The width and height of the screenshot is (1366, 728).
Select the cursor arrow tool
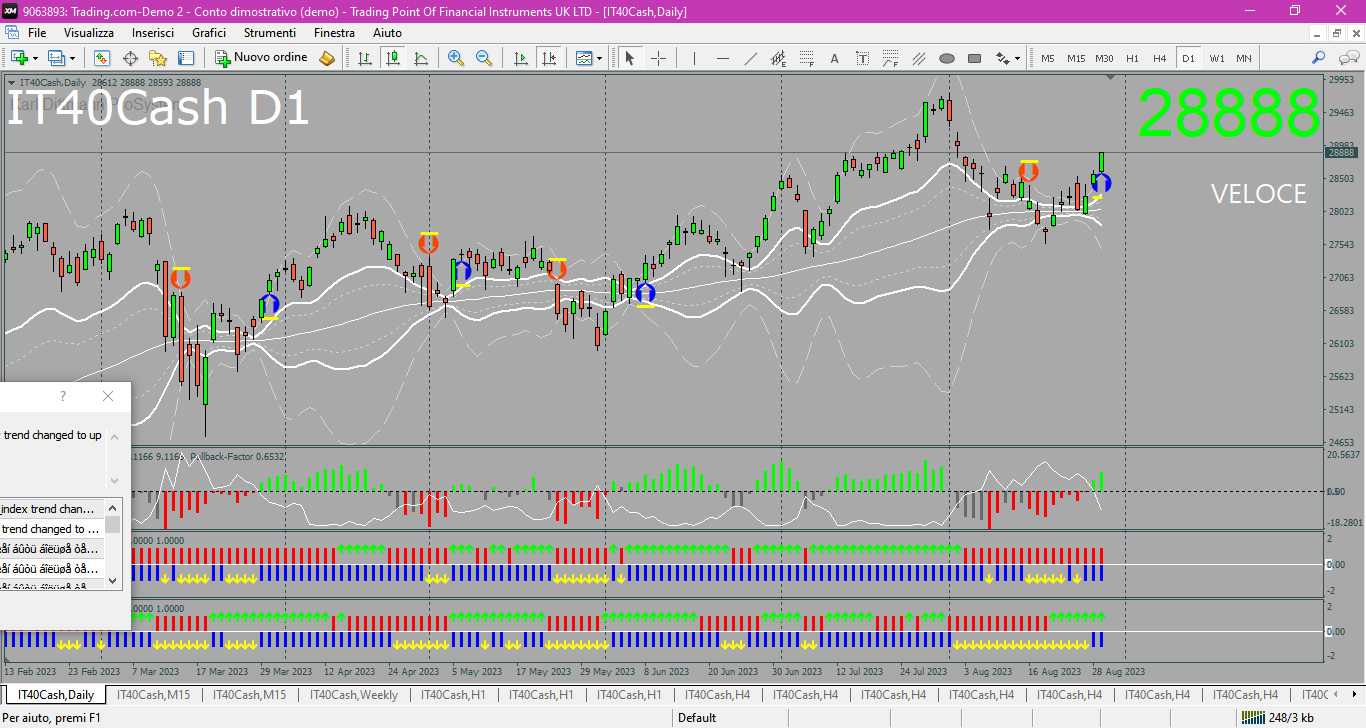[x=630, y=58]
